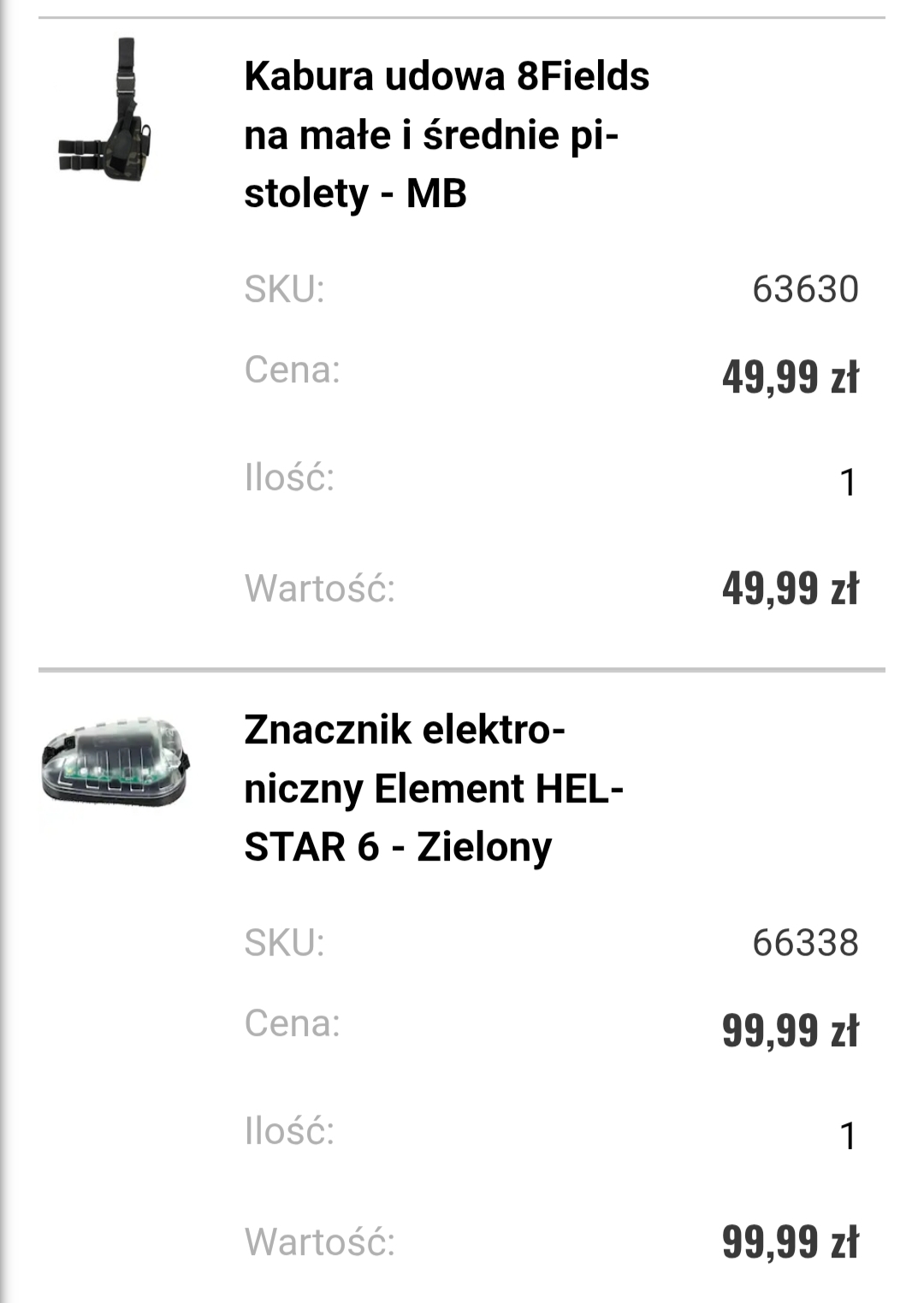Click the marker's 99,99 zł Wartość total

[x=790, y=1242]
